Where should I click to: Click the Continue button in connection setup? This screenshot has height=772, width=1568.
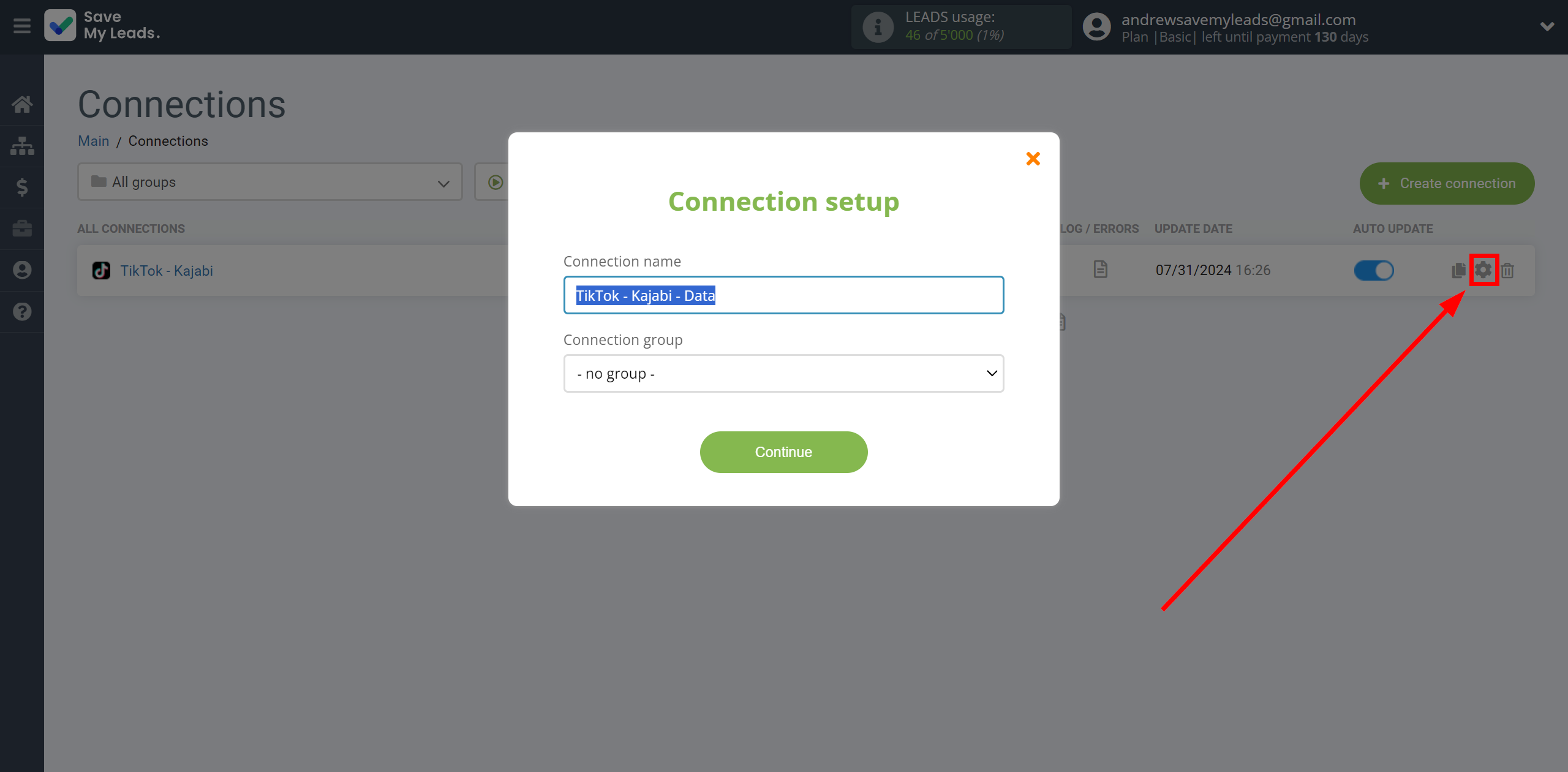coord(783,452)
